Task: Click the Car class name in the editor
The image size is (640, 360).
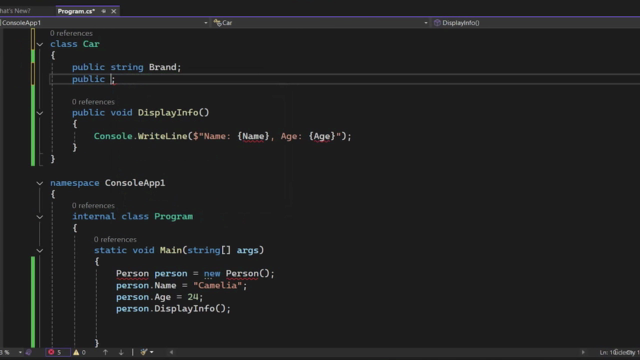Action: click(x=91, y=44)
